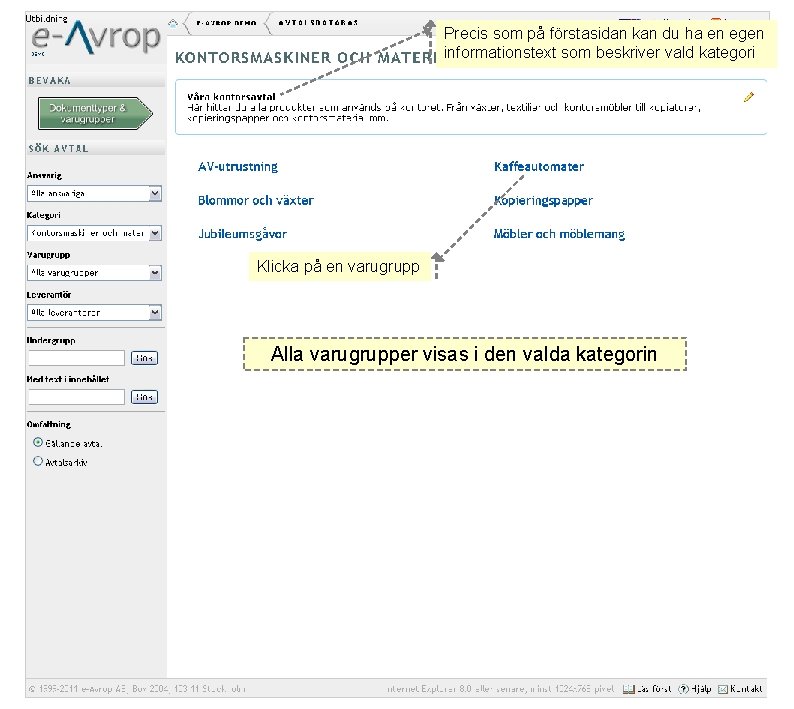Click the pencil edit icon in info box

[x=749, y=97]
